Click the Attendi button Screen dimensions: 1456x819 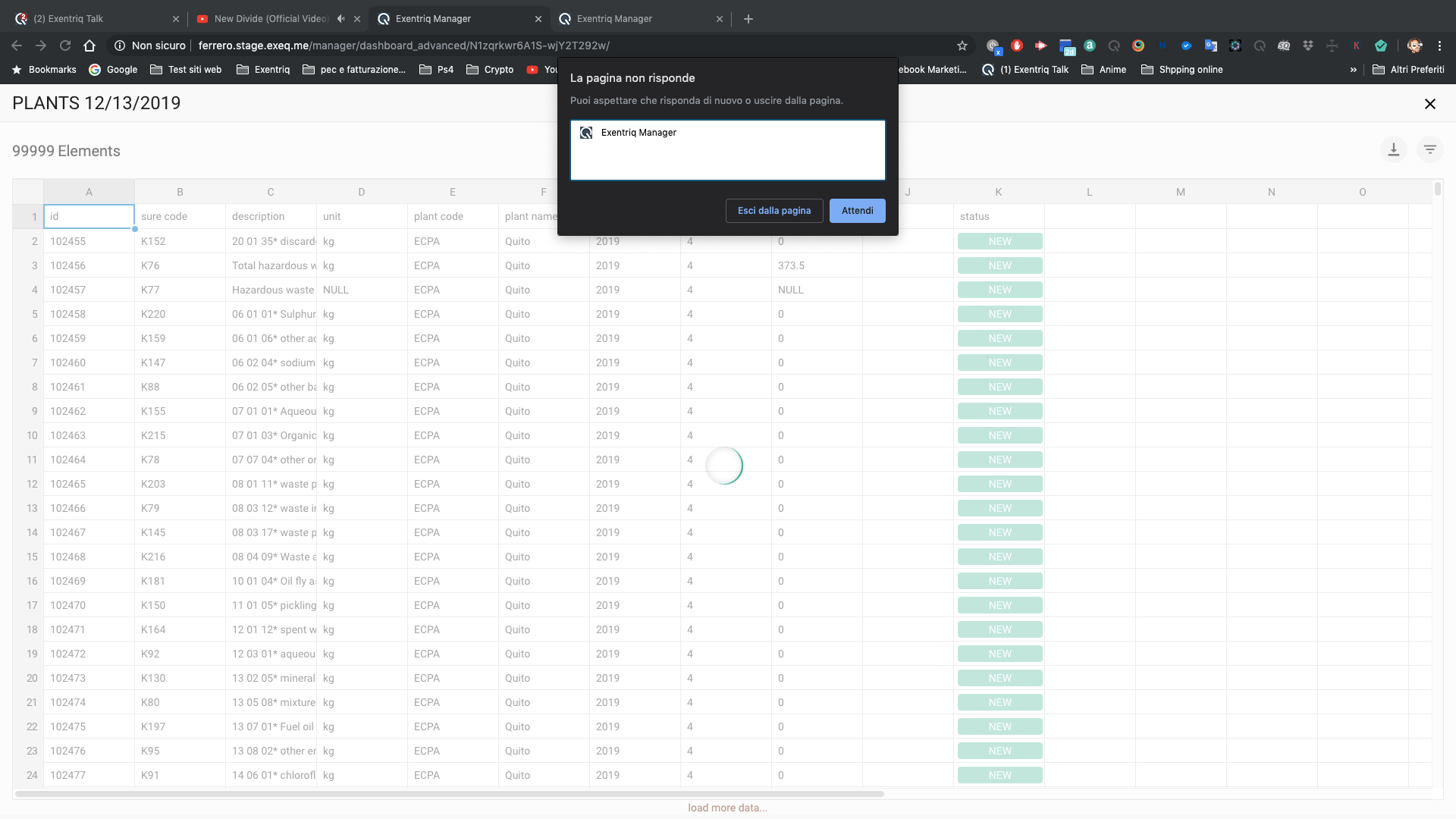coord(857,211)
